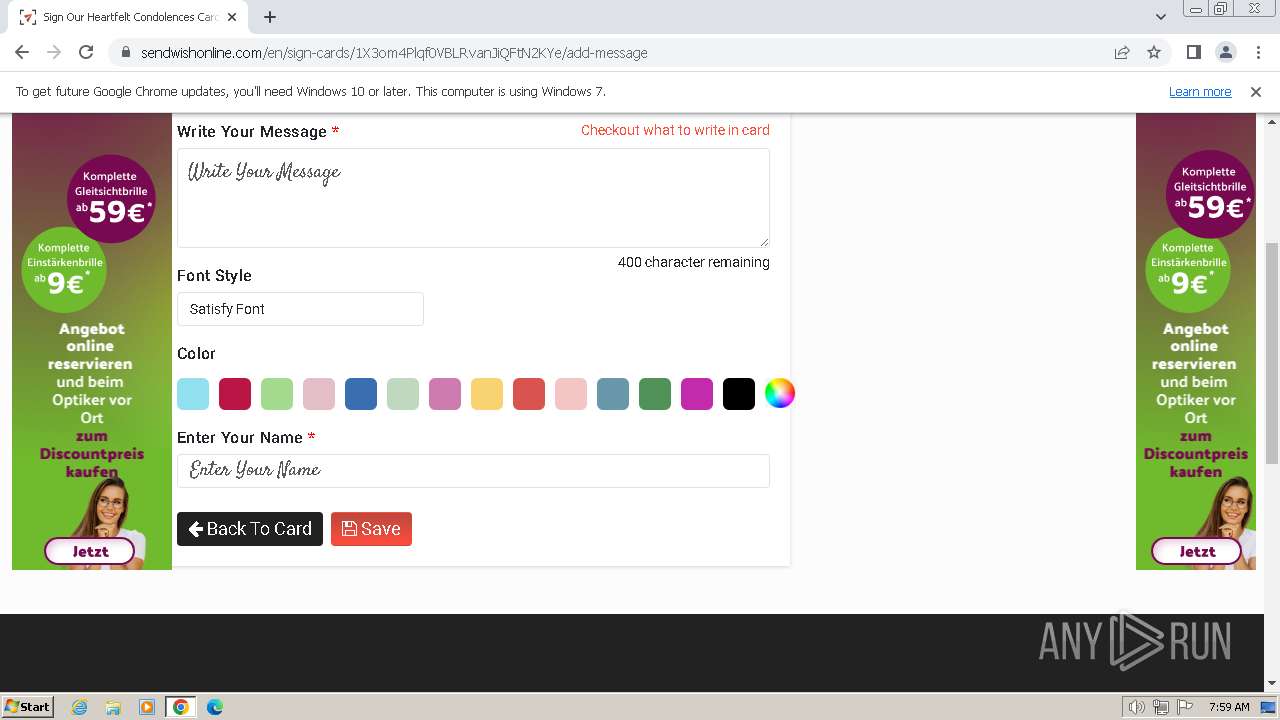Pick the royal blue color swatch

click(361, 394)
